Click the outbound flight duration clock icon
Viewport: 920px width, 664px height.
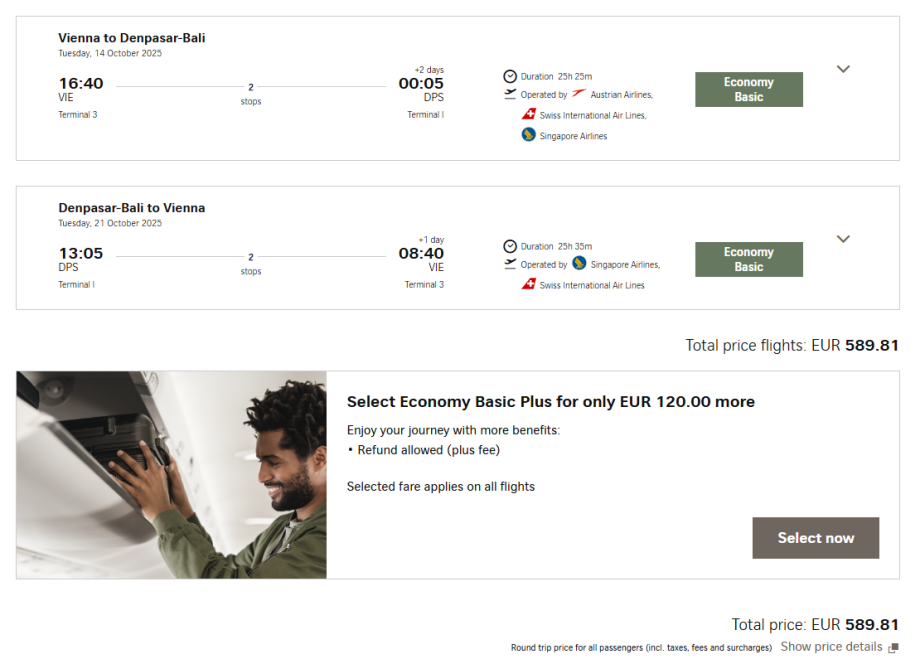click(510, 76)
